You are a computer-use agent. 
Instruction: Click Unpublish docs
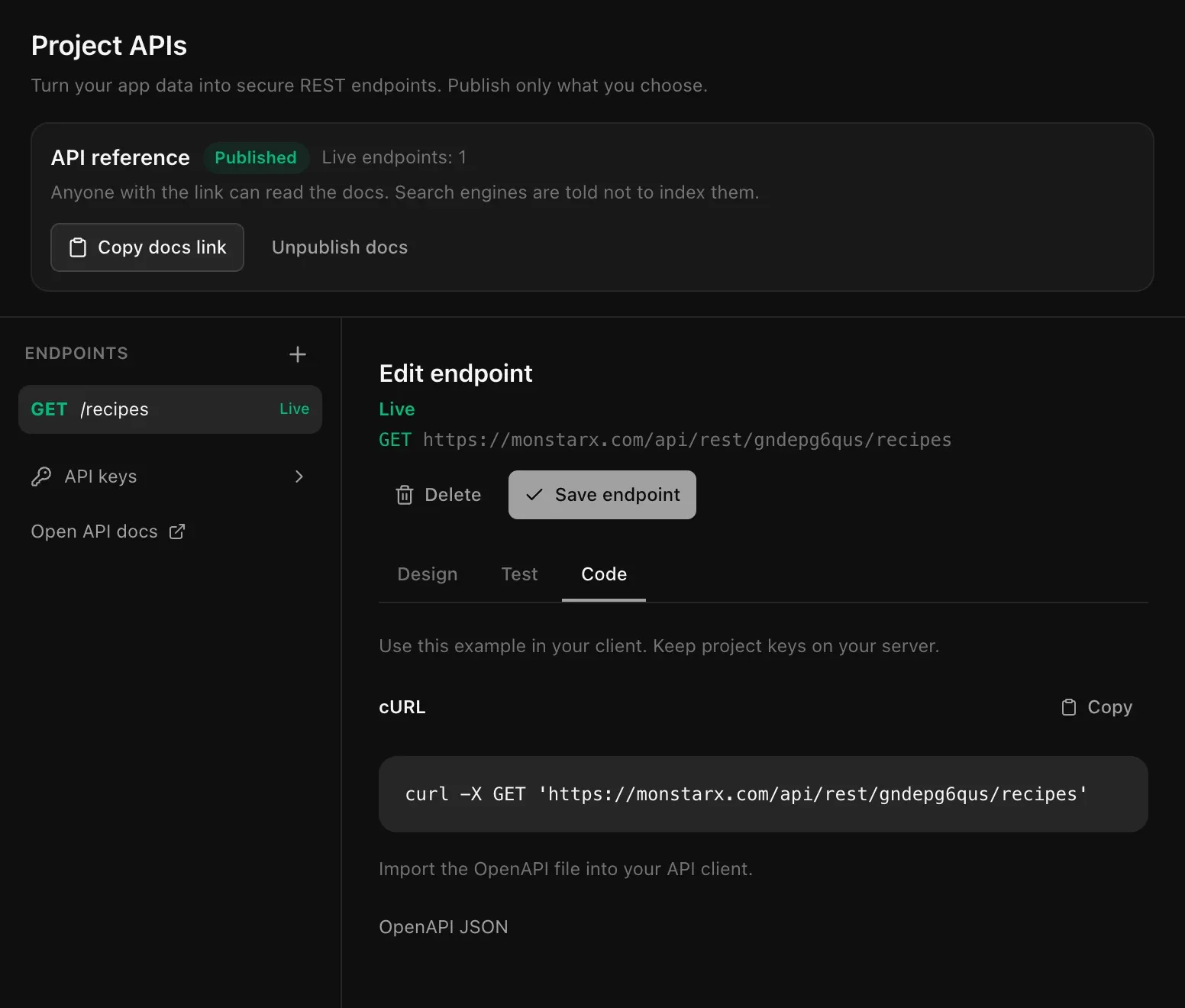tap(340, 247)
